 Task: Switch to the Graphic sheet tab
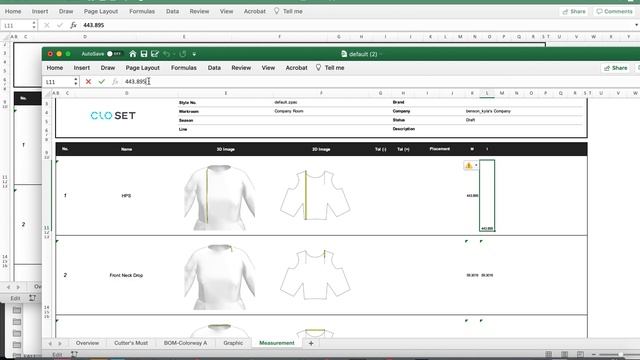(x=233, y=343)
